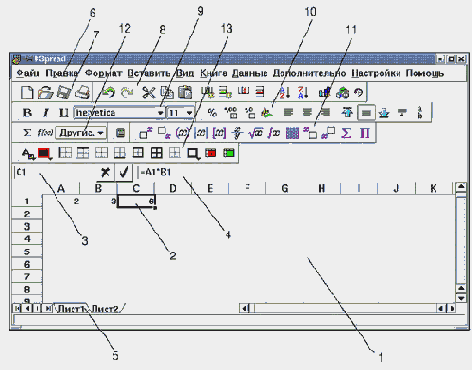Cut selection with the scissors icon
472x370 pixels.
coord(149,92)
